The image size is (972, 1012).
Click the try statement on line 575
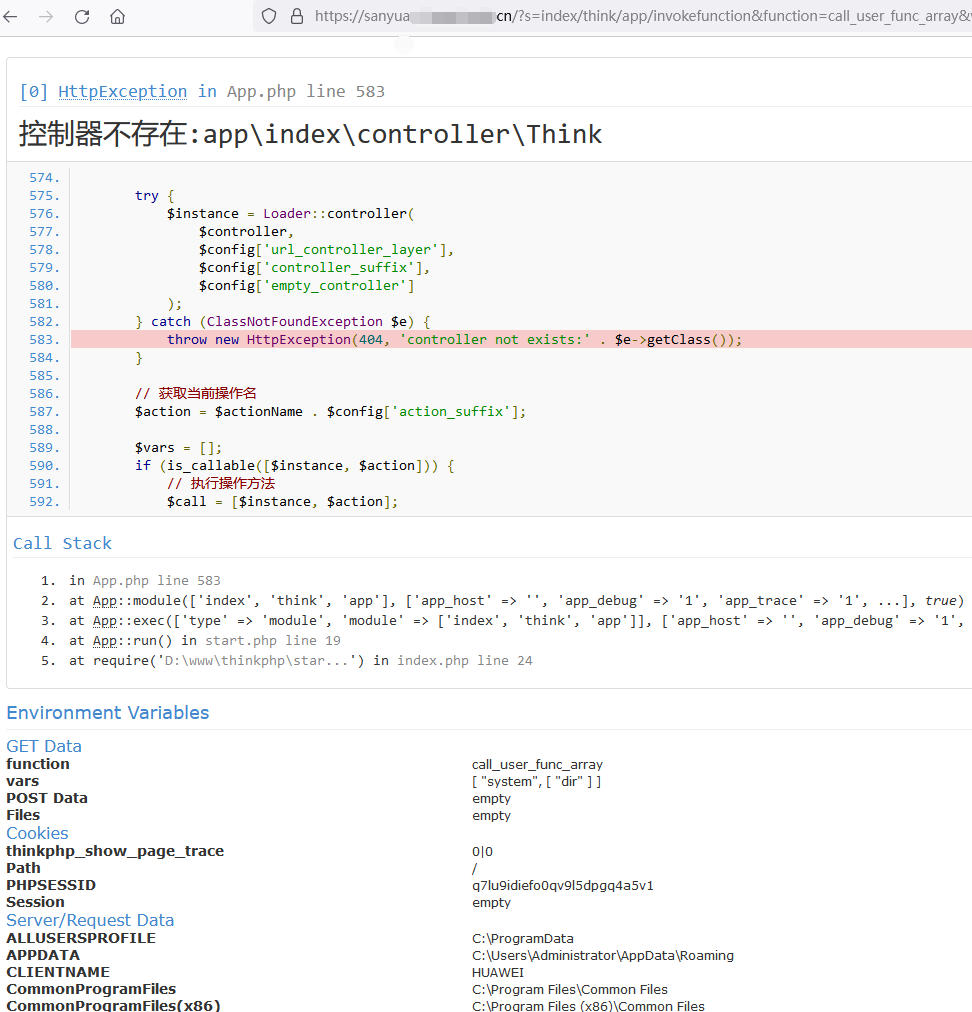click(x=155, y=196)
